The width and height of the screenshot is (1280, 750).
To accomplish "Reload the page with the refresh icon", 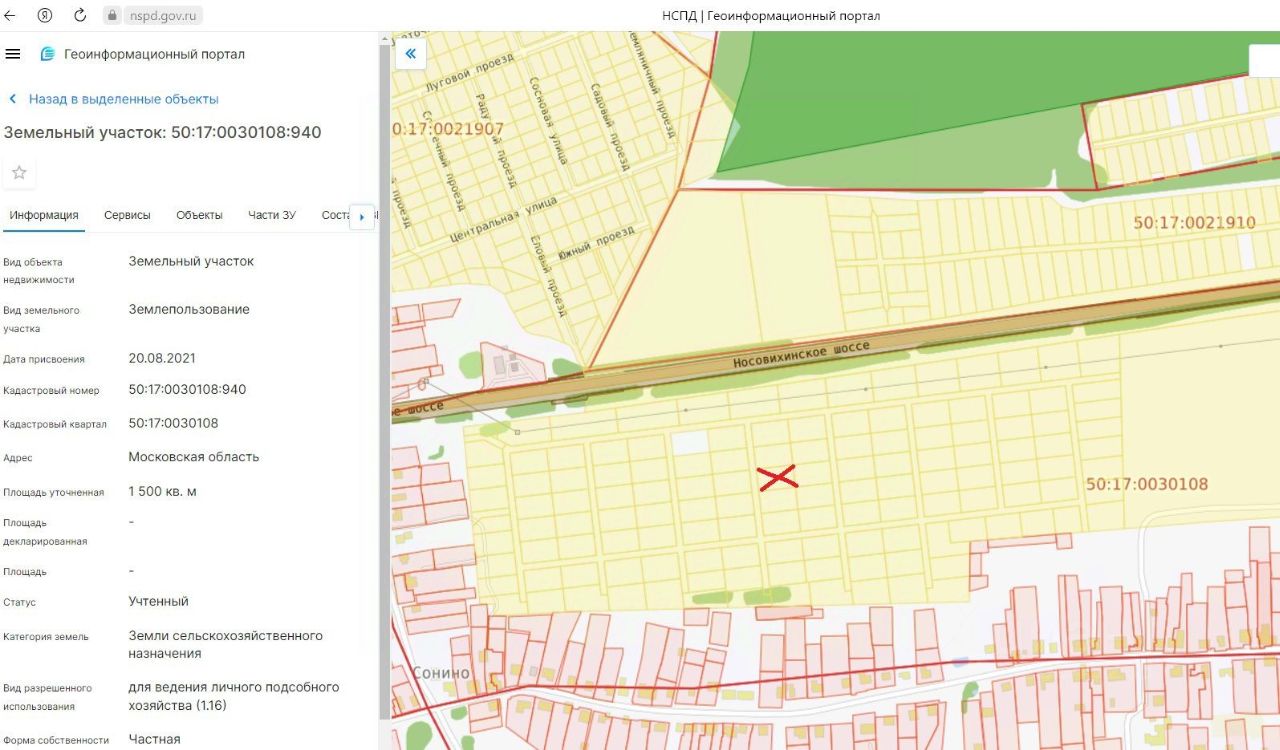I will coord(79,15).
